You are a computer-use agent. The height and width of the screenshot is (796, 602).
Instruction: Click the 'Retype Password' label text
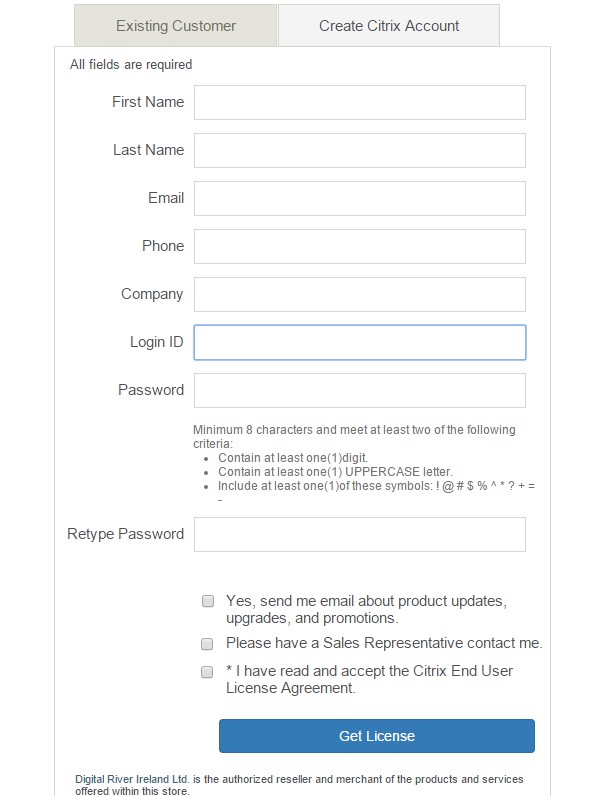click(x=126, y=534)
